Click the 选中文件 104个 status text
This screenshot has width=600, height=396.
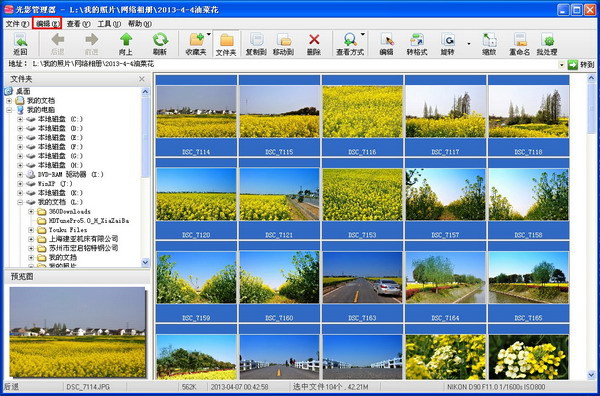pyautogui.click(x=330, y=387)
